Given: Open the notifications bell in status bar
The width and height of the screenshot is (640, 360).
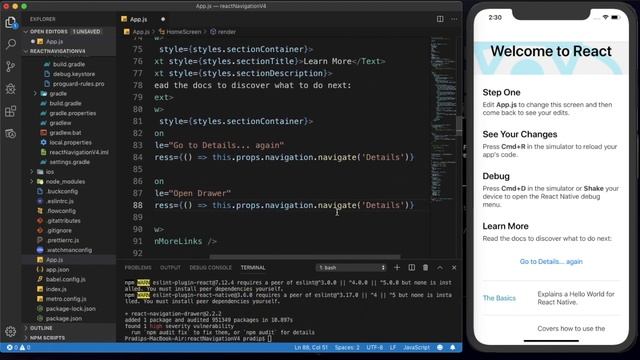Looking at the screenshot, I should 453,347.
